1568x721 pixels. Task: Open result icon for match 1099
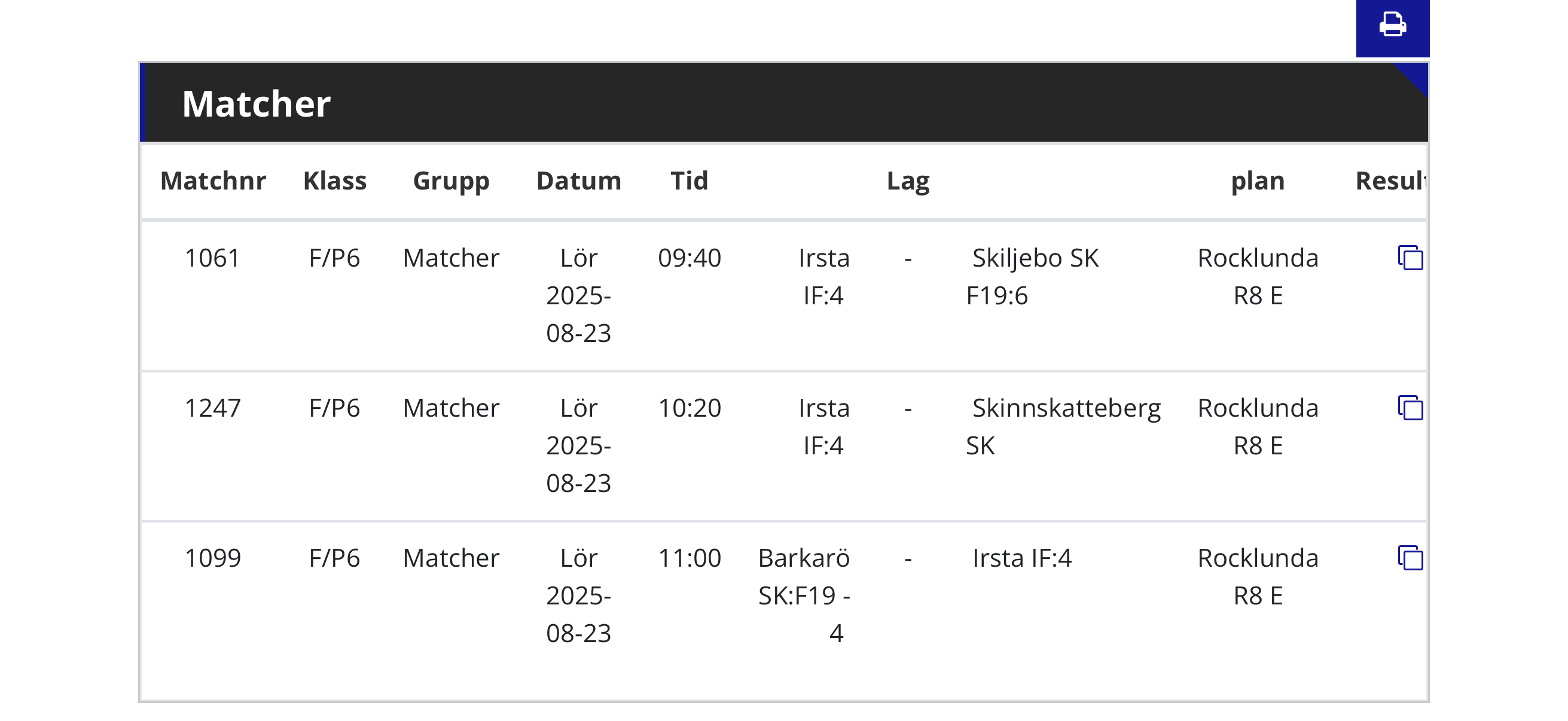1410,558
